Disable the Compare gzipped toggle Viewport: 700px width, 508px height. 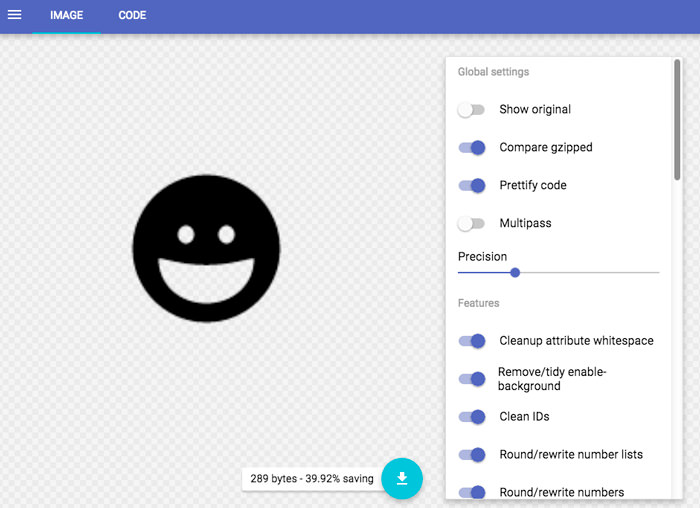(471, 148)
